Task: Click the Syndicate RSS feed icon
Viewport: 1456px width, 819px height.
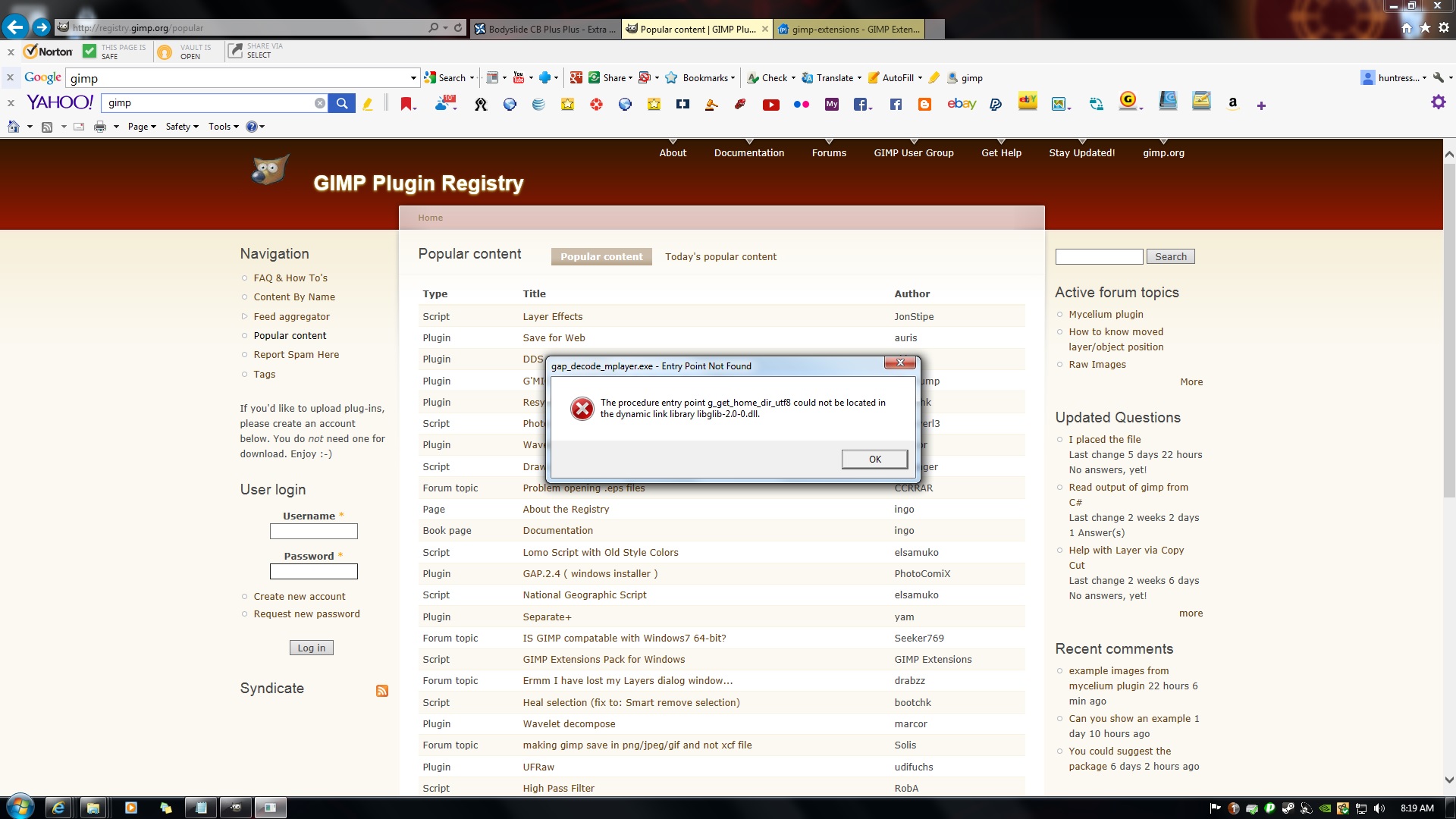Action: [382, 691]
